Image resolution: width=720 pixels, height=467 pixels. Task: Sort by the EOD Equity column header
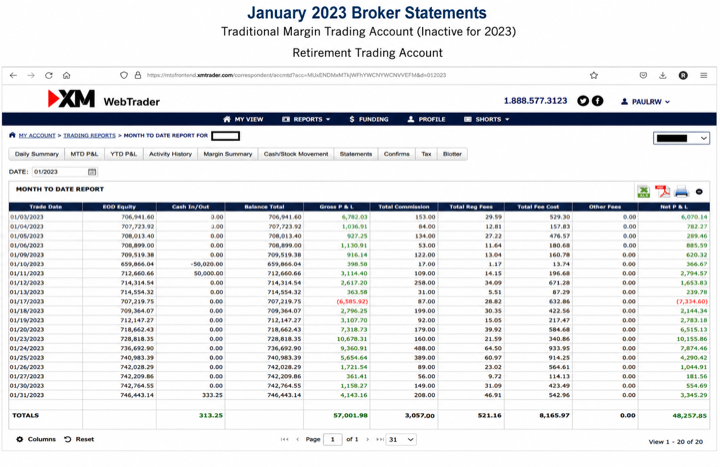(119, 207)
